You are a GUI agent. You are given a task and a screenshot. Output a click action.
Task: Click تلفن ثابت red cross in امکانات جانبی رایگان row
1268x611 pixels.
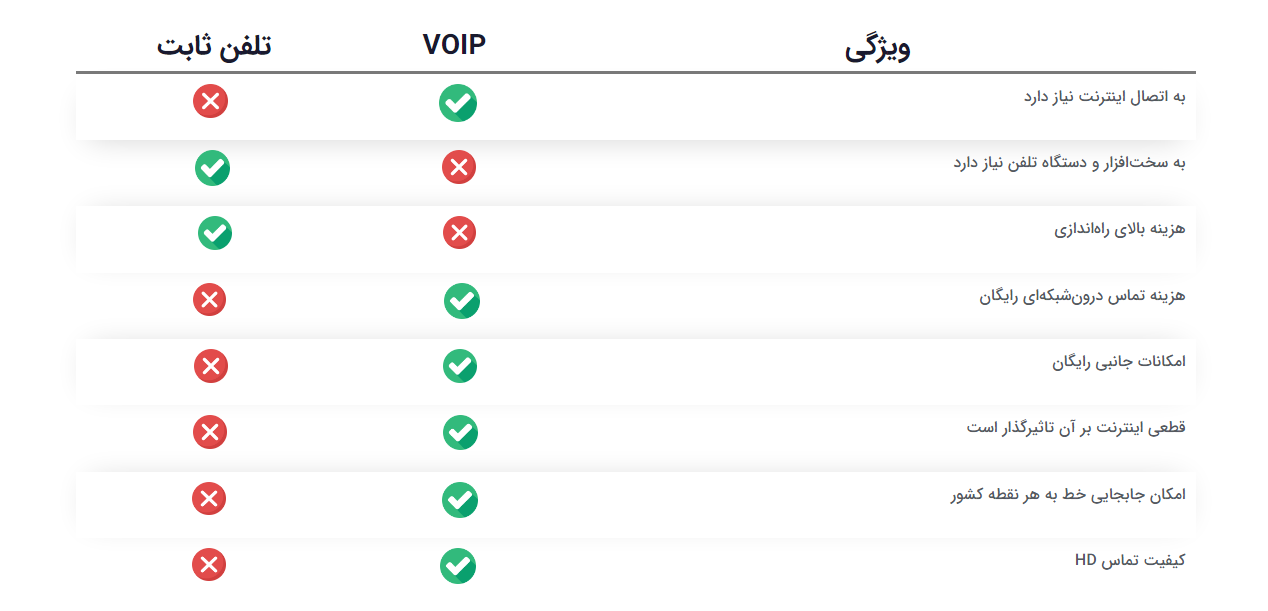[x=211, y=366]
